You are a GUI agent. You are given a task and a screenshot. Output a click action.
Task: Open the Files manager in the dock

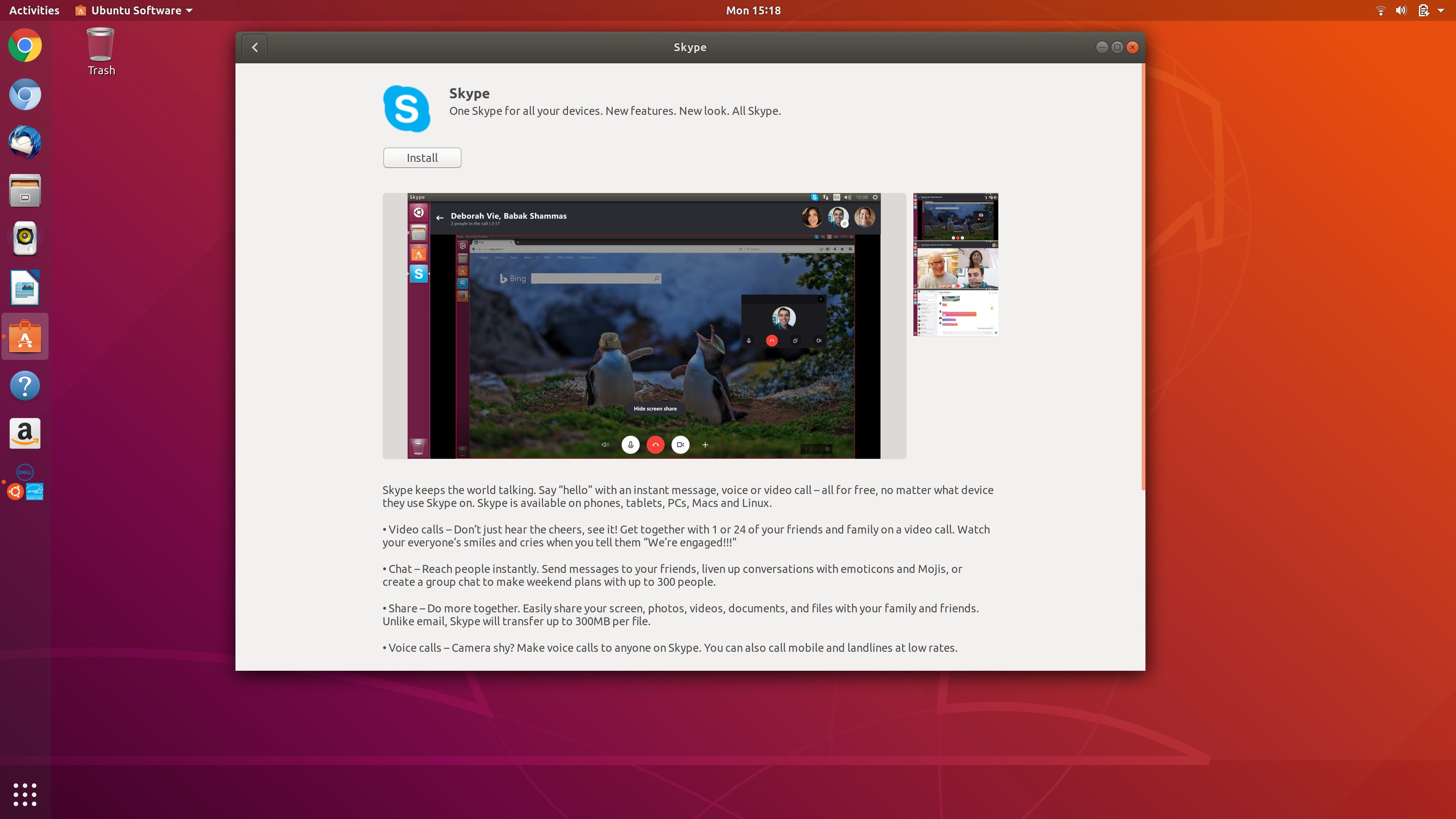click(x=25, y=190)
